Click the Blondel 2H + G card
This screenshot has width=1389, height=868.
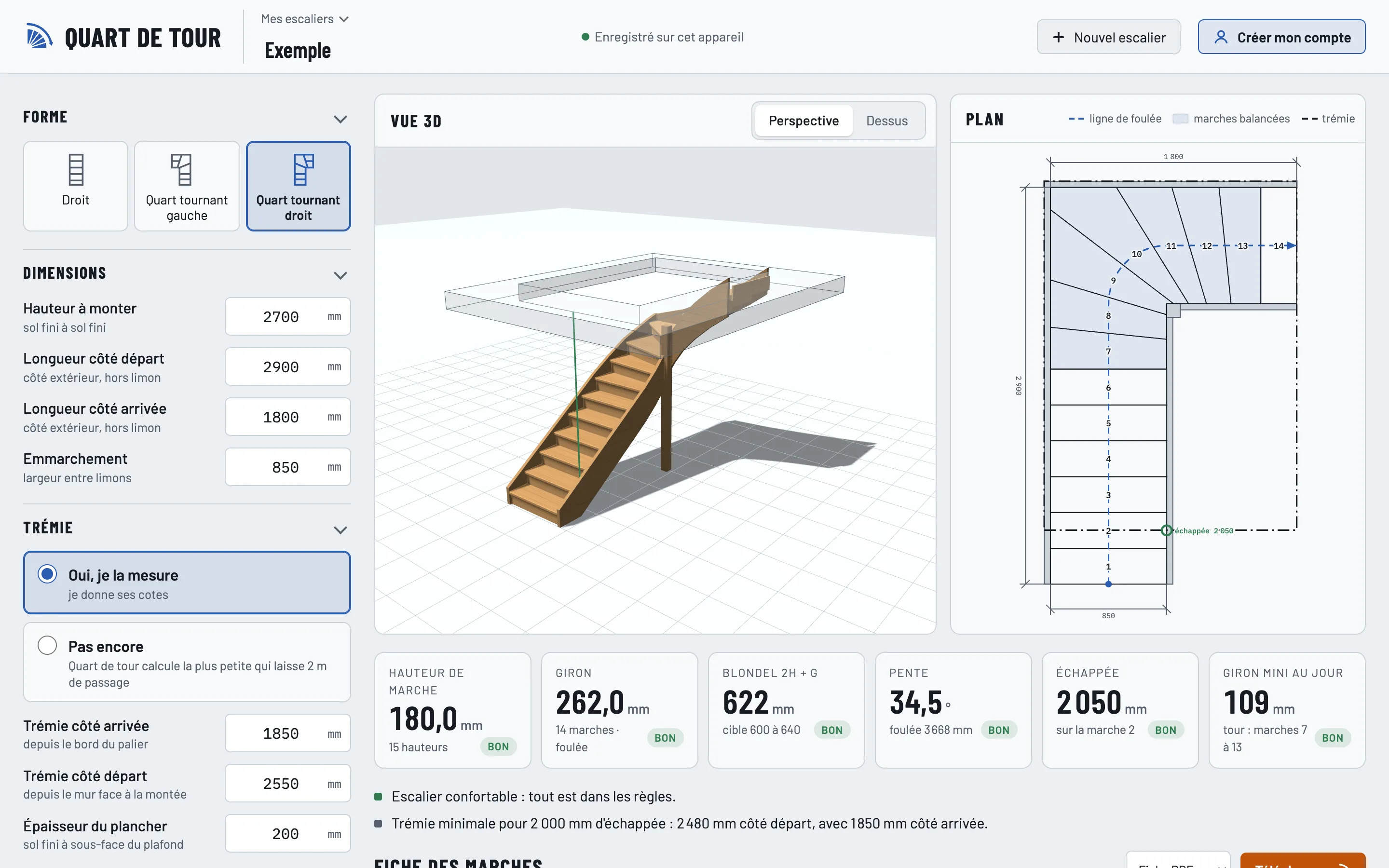[x=786, y=710]
